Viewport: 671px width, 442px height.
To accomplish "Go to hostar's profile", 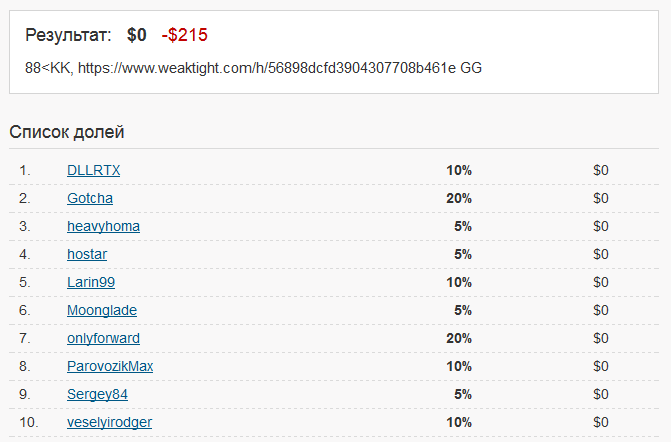I will [87, 254].
